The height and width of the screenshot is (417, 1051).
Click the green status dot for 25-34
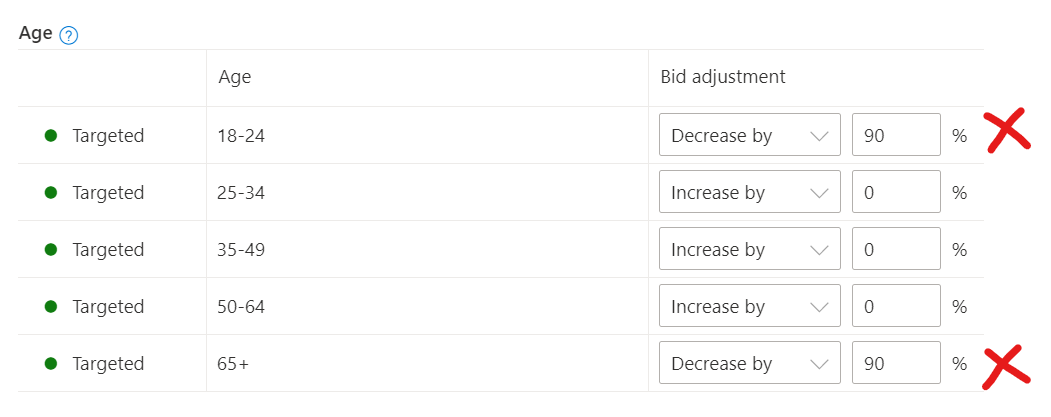50,192
